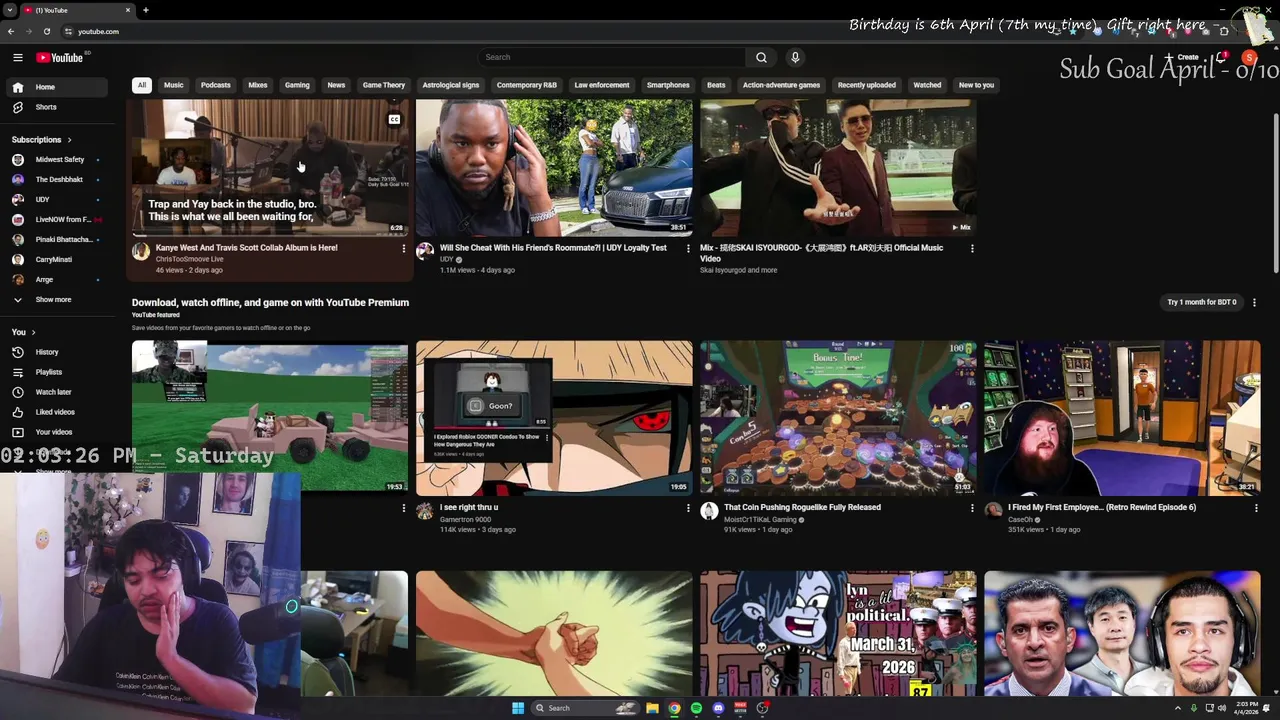Open I Fired My First Employee thumbnail

click(1122, 418)
